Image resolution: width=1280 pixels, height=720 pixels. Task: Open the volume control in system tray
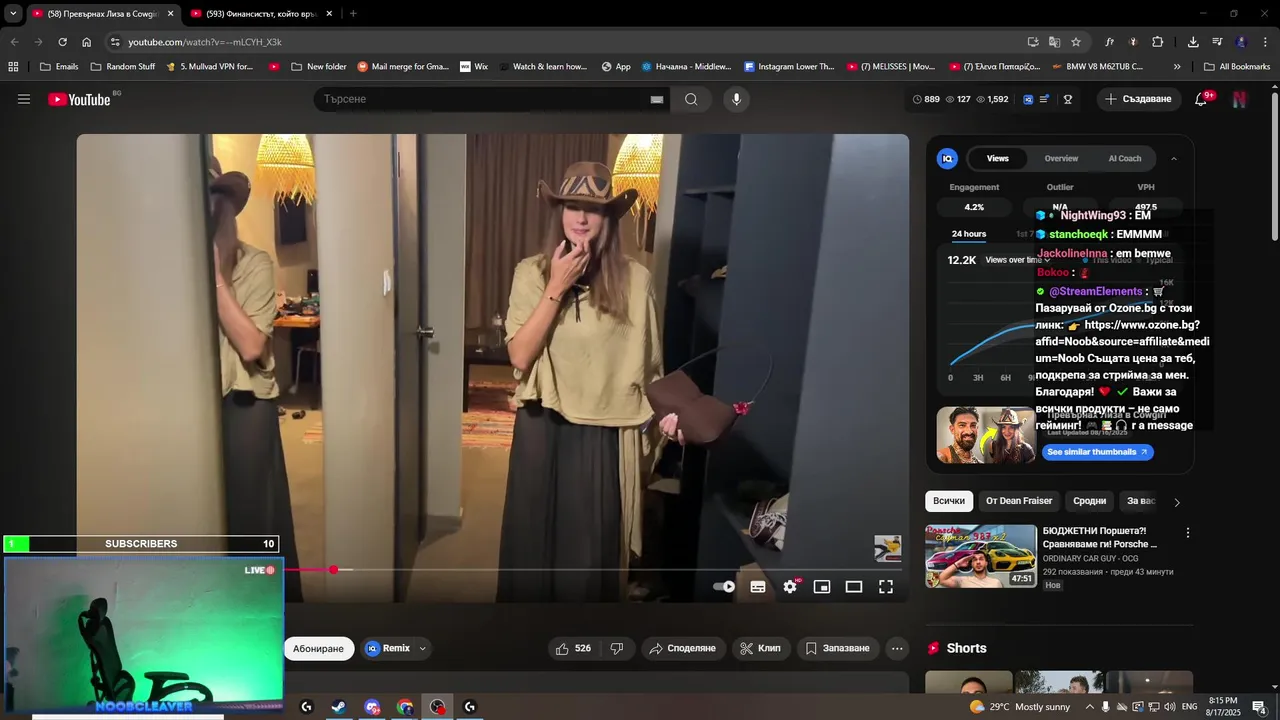(1169, 707)
